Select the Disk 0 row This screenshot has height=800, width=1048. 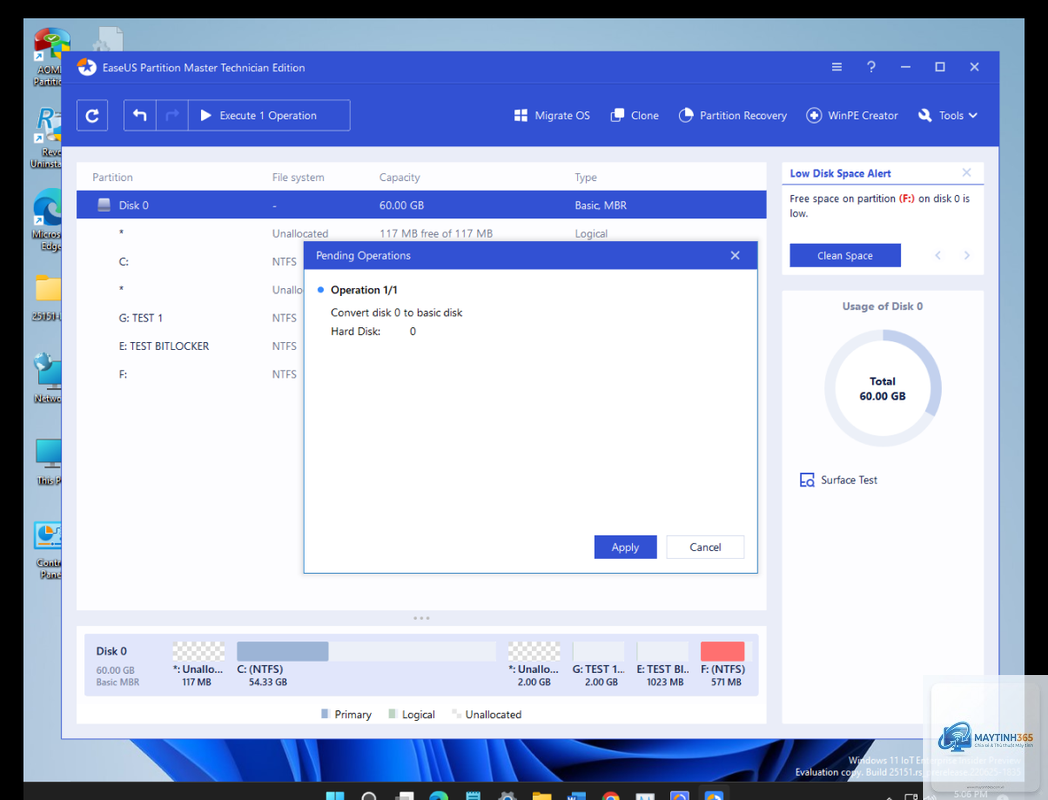click(421, 205)
